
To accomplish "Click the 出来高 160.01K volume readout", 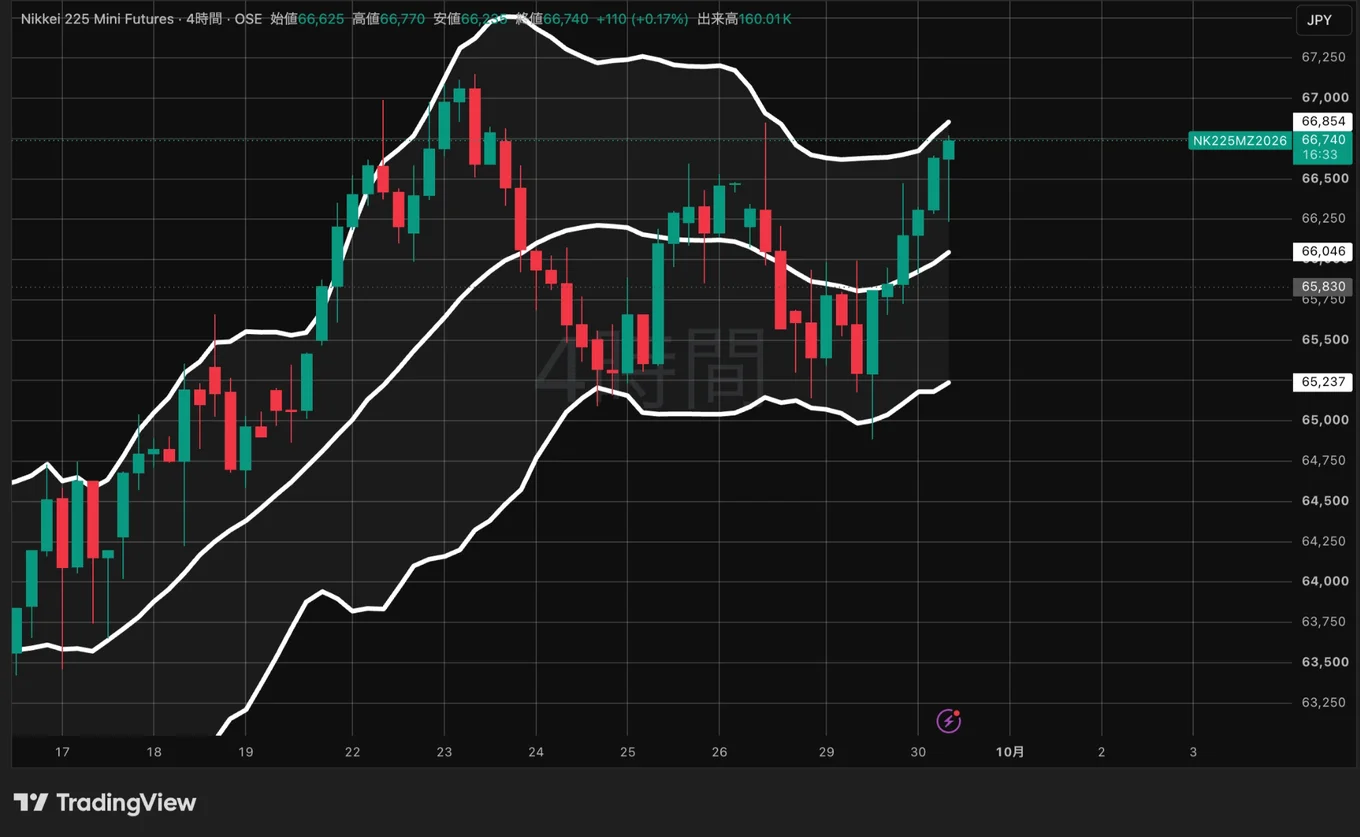I will (743, 19).
